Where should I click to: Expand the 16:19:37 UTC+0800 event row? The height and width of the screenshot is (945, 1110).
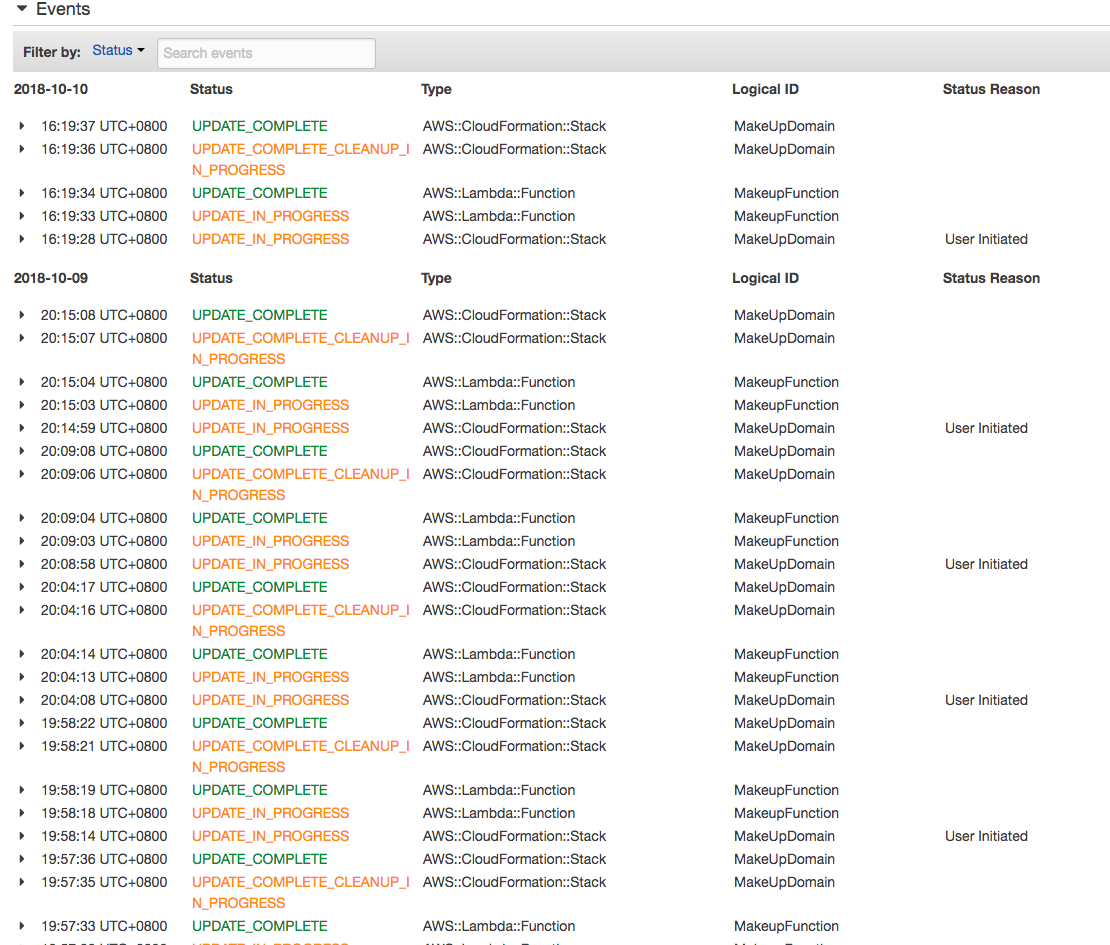pyautogui.click(x=21, y=126)
